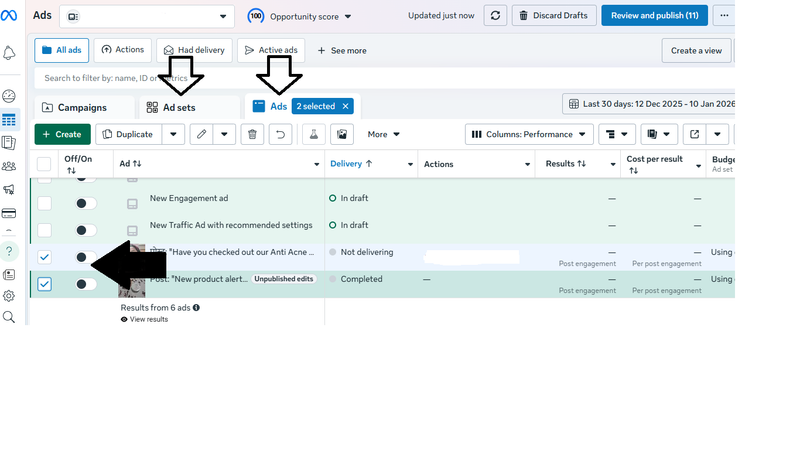
Task: Click the delete trash can icon
Action: (253, 134)
